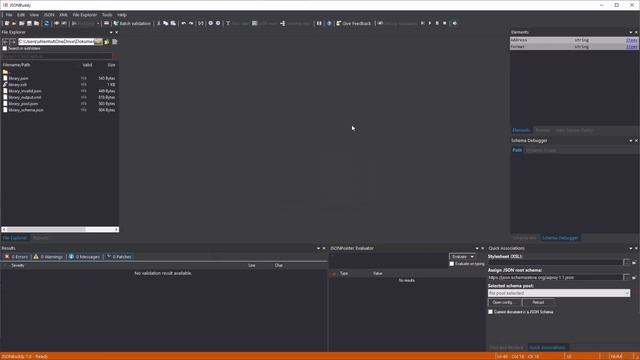Select the Elements tab in the Elements panel
Screen dimensions: 640x360
coord(521,130)
